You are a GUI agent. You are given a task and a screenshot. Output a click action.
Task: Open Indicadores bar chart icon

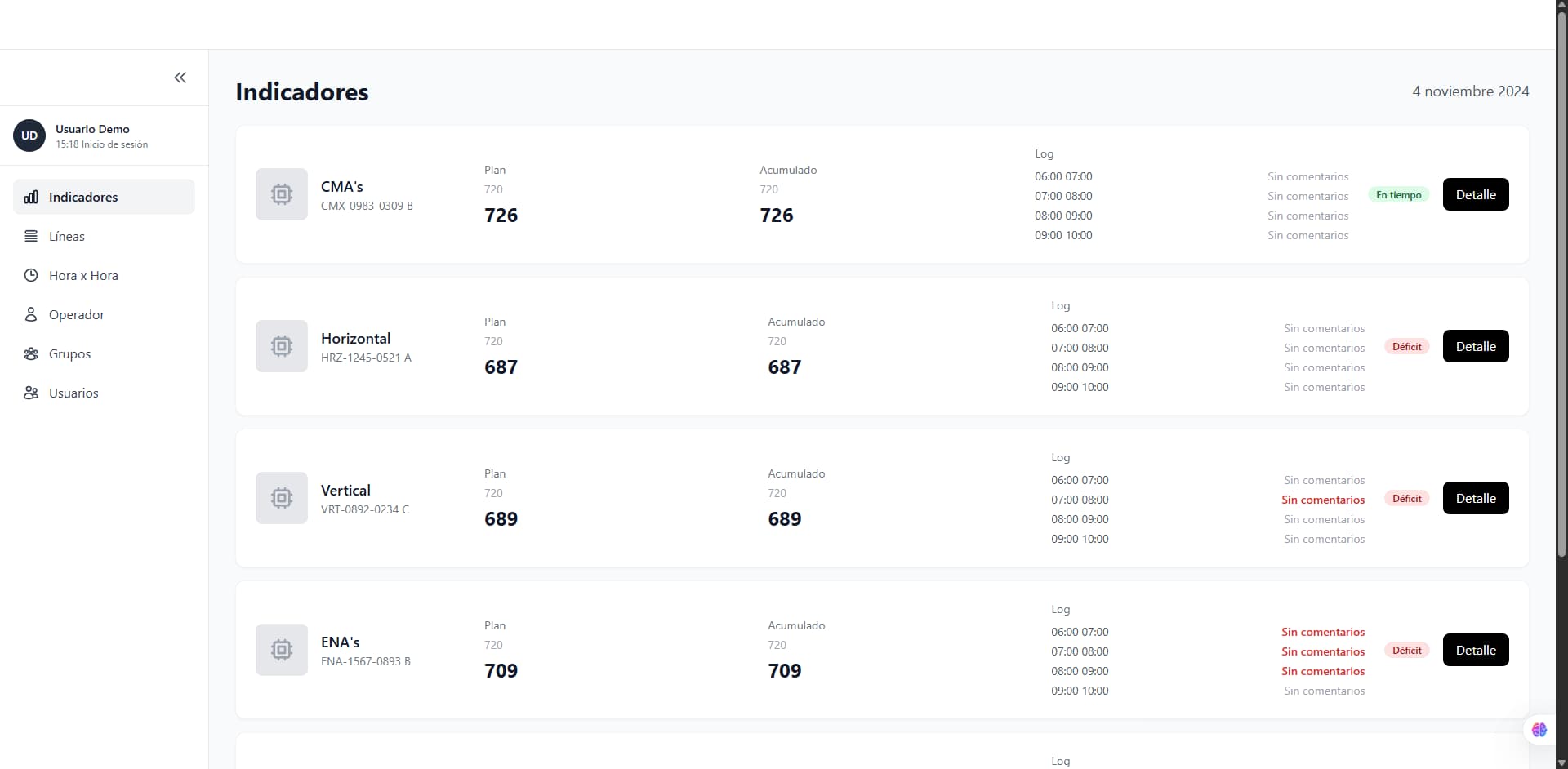(x=31, y=197)
